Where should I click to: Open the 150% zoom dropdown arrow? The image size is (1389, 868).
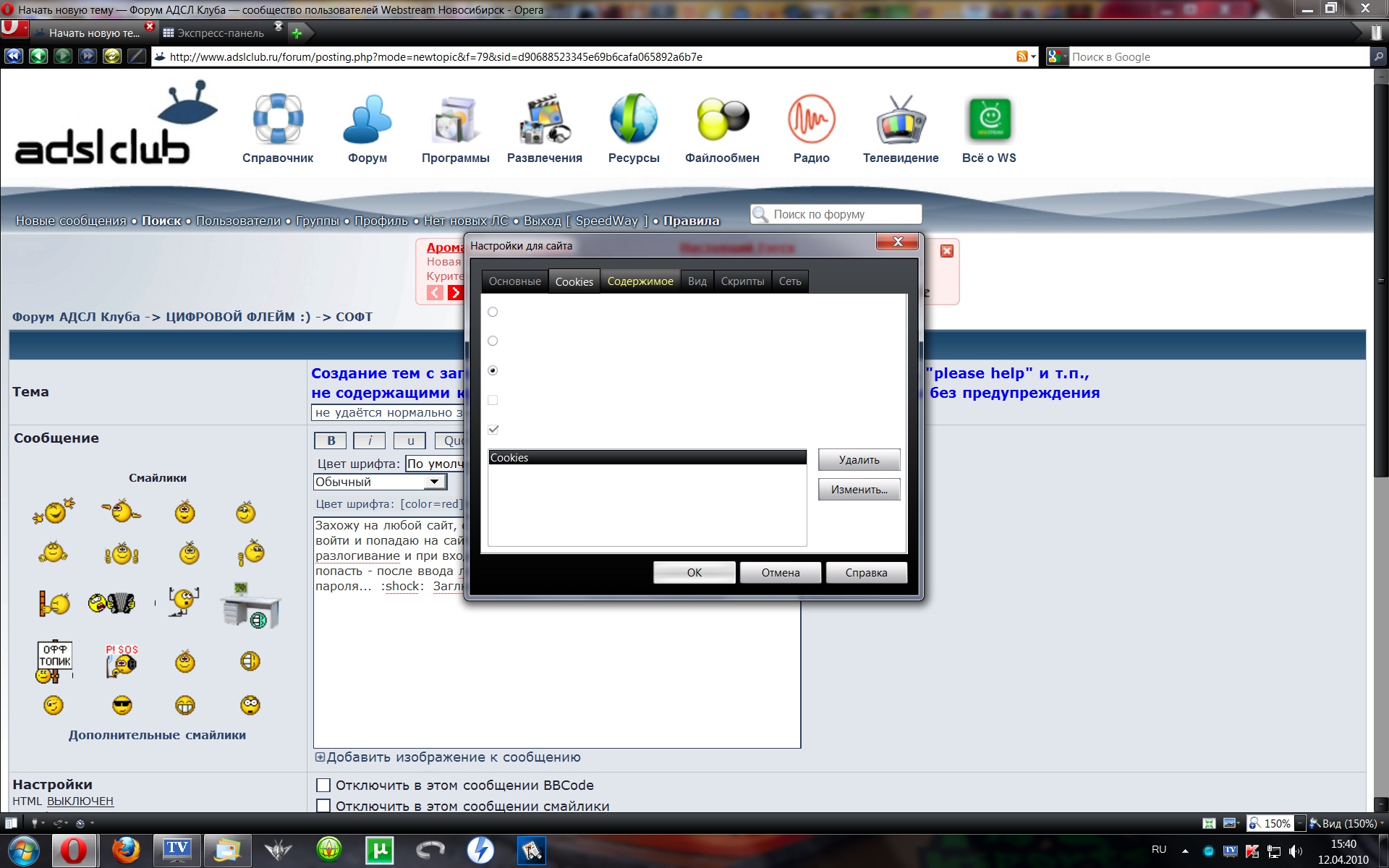1300,823
